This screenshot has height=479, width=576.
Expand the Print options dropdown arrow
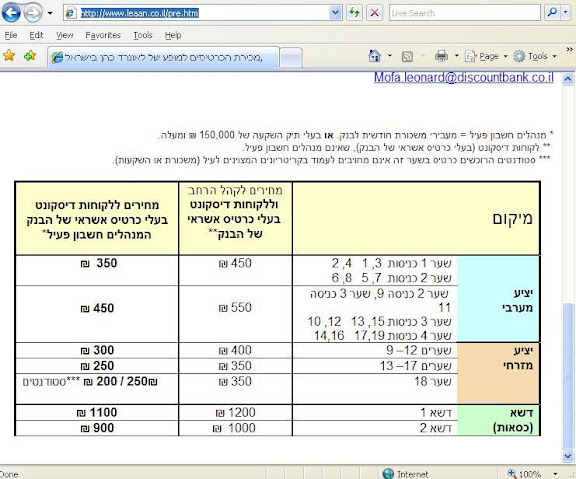(x=457, y=56)
